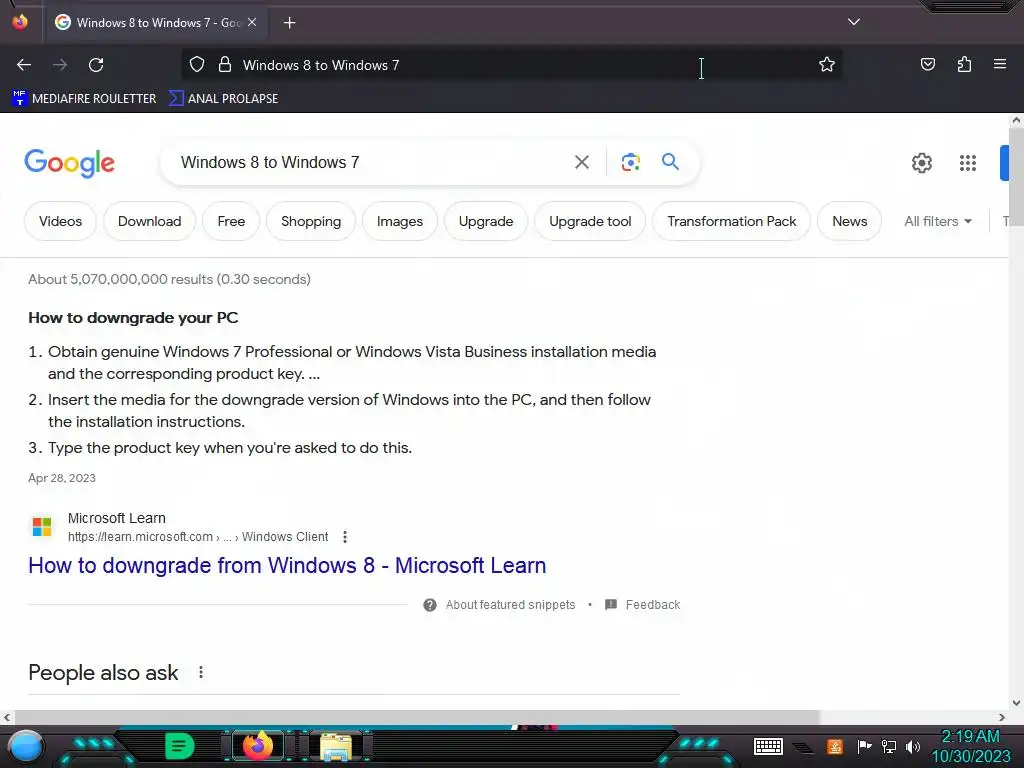Screen dimensions: 1024x768
Task: Select the Upgrade tool filter chip
Action: tap(590, 221)
